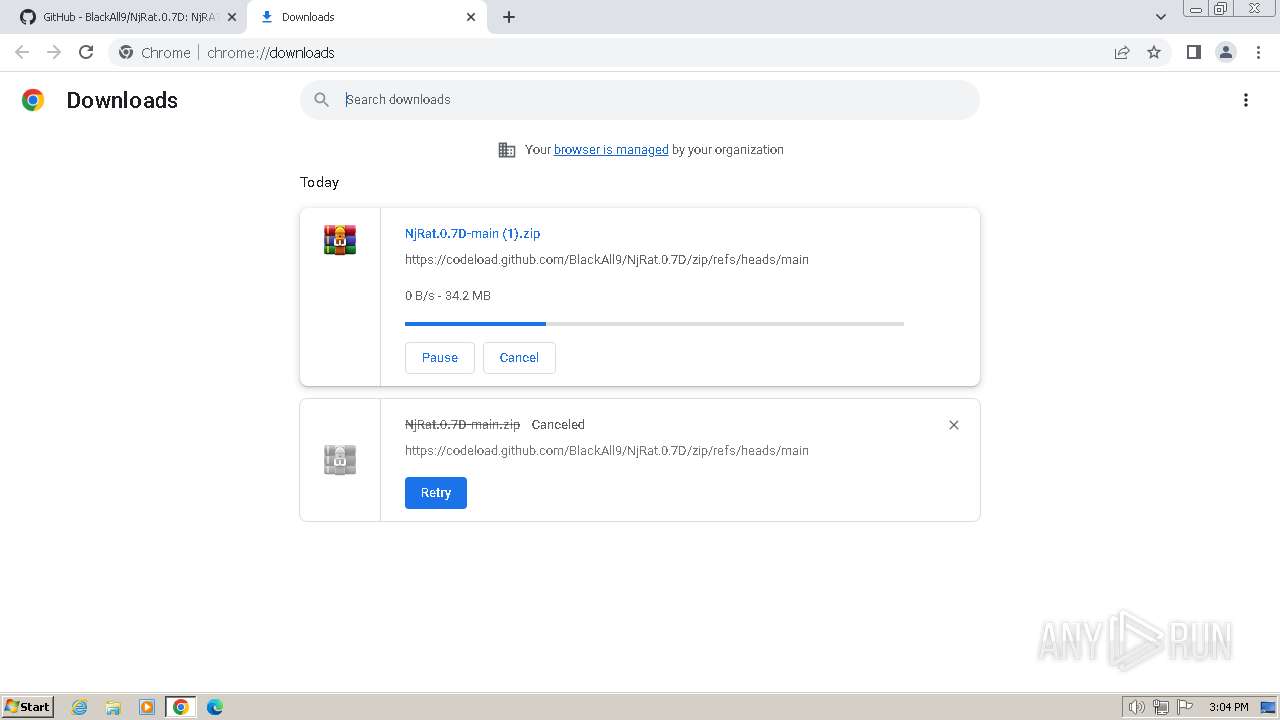Open NjRat.0.7D-main (1).zip file link

[x=472, y=233]
